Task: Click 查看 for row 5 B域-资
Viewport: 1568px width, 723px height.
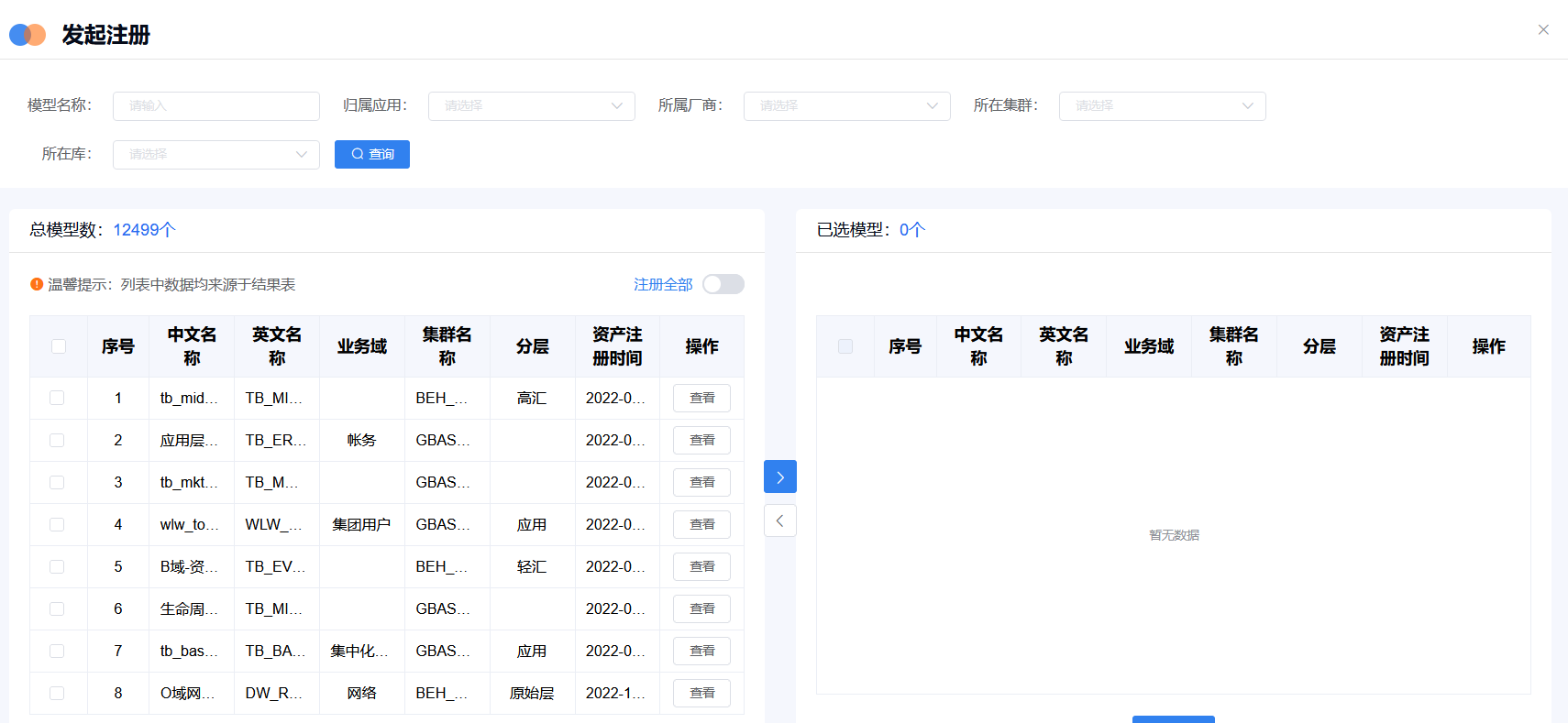Action: coord(701,566)
